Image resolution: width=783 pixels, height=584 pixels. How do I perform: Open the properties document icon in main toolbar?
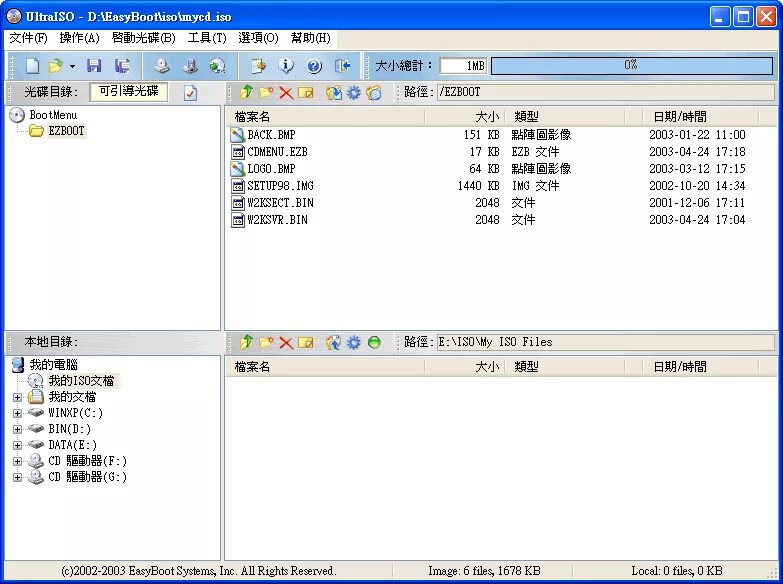(x=258, y=65)
